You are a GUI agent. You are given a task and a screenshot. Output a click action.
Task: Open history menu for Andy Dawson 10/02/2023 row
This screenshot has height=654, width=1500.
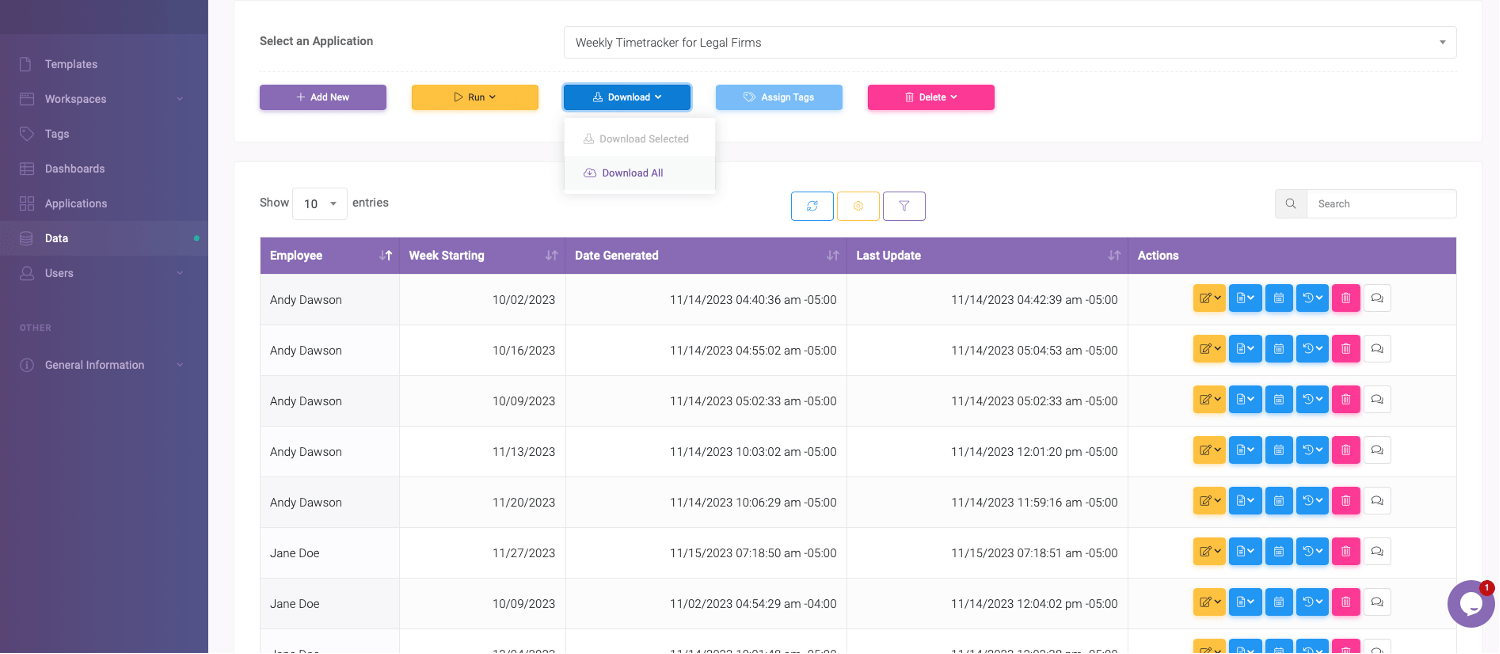[x=1313, y=298]
